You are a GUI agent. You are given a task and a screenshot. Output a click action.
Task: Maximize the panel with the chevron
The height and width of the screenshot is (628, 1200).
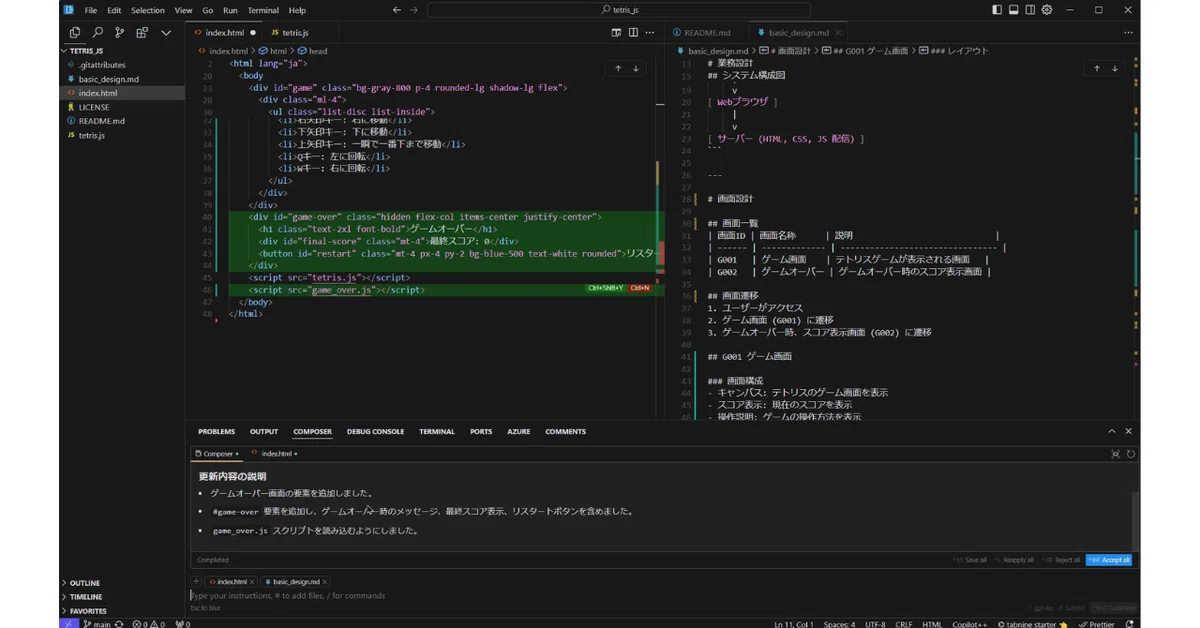1112,432
